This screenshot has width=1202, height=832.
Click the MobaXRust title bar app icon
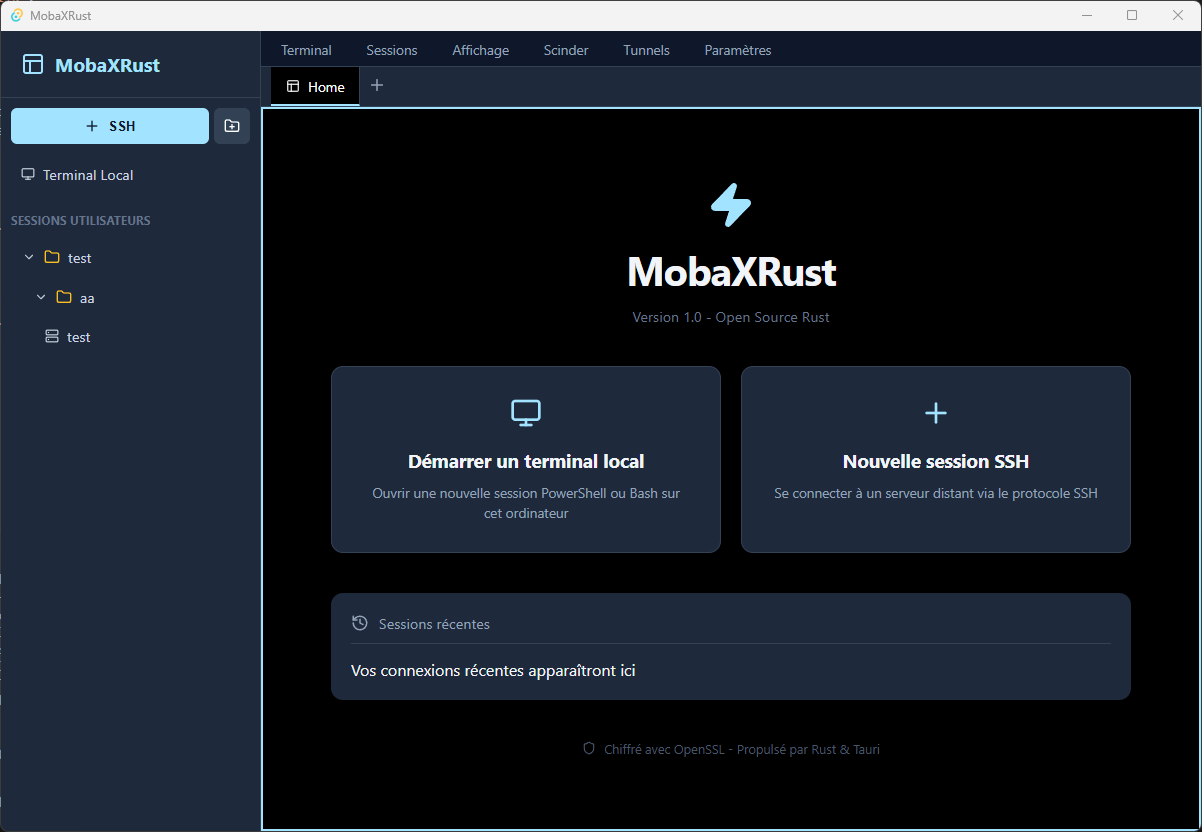pos(17,15)
